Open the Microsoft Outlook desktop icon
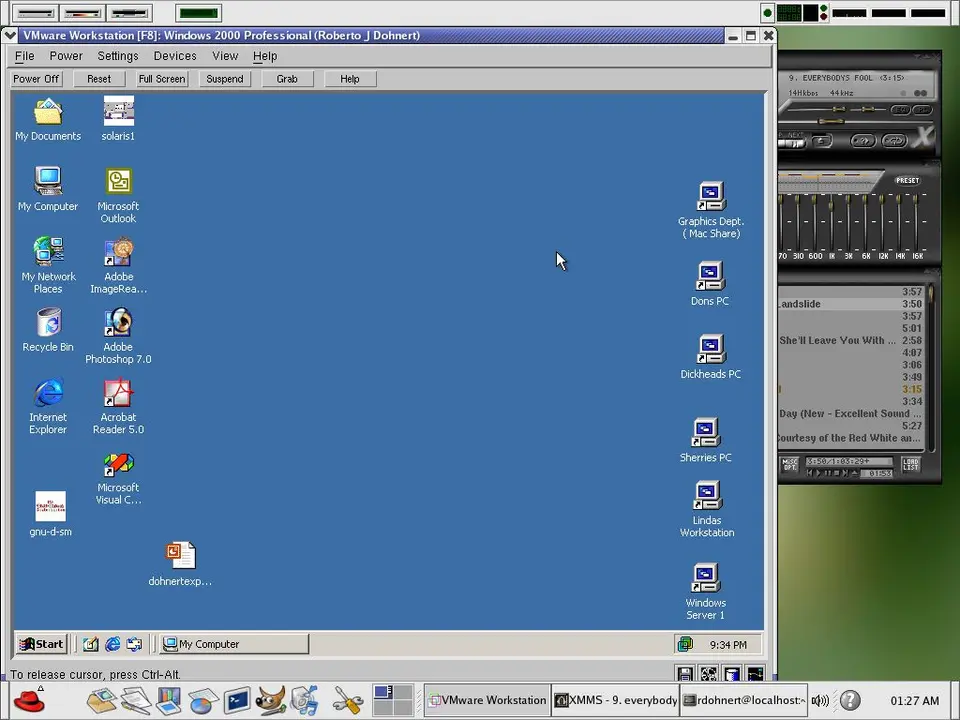Screen dimensions: 960x720 [x=118, y=183]
